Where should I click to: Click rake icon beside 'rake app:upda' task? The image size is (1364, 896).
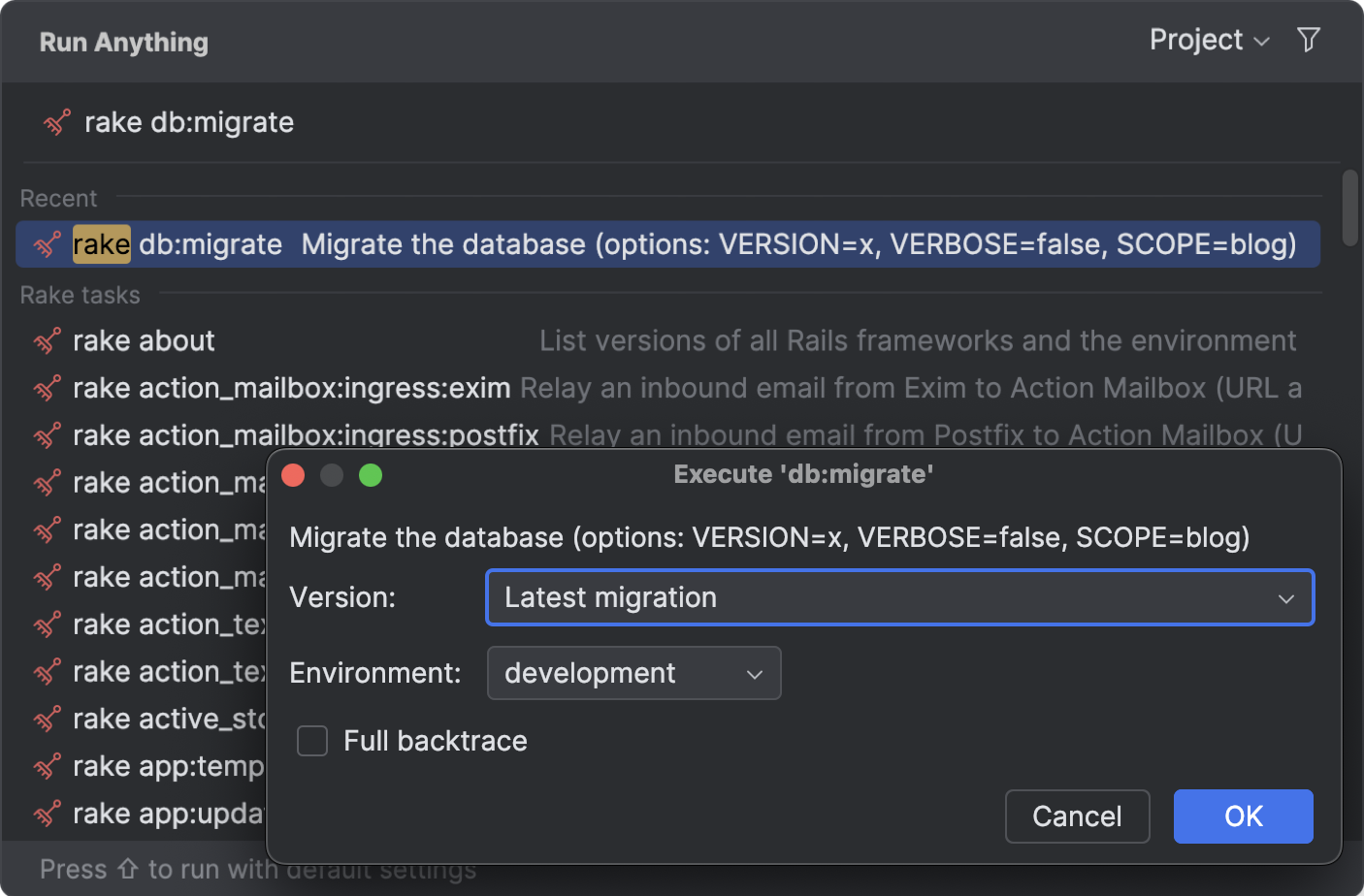48,814
